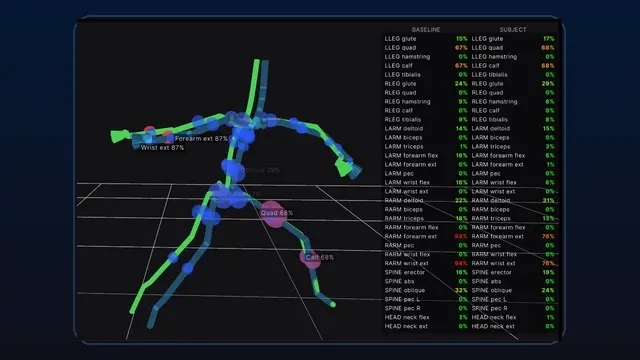Select RLEG glute in the BASELINE column
640x360 pixels.
point(426,84)
